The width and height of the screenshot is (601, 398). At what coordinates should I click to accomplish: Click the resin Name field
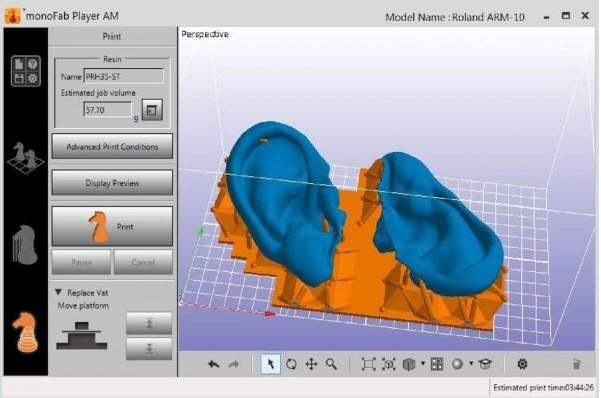pyautogui.click(x=123, y=76)
